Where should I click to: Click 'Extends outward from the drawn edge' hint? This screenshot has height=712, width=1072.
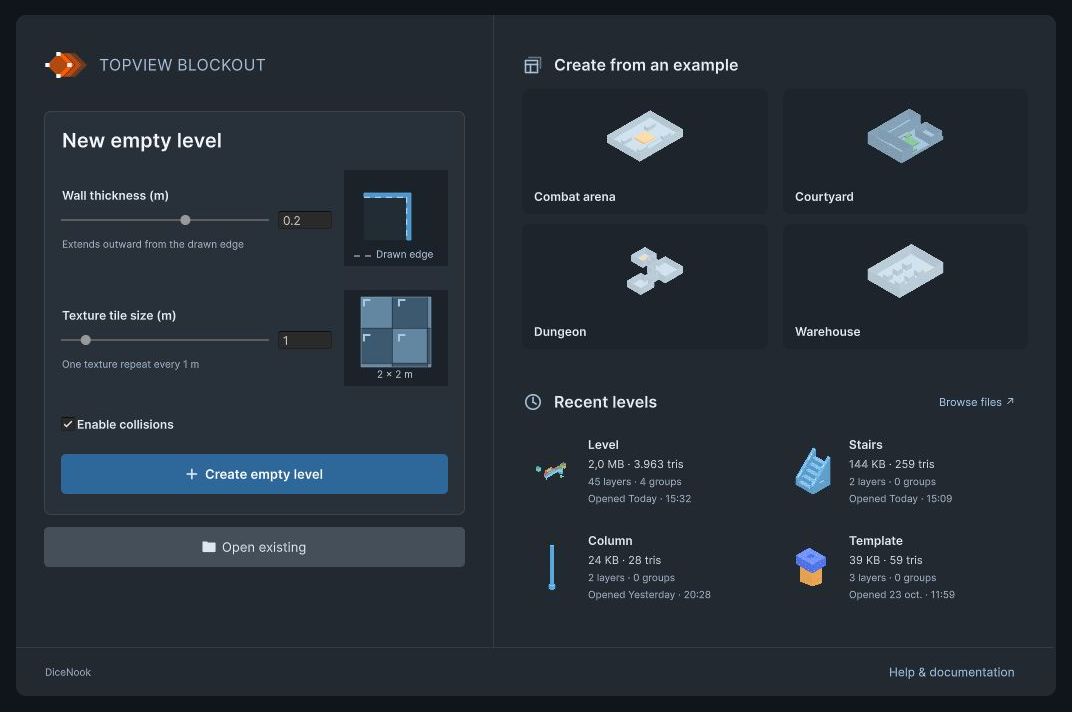[x=152, y=244]
